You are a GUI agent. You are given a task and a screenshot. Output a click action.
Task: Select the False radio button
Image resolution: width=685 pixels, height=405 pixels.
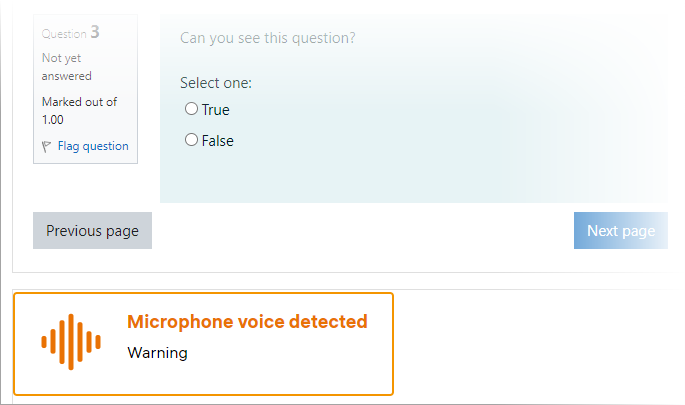(191, 141)
